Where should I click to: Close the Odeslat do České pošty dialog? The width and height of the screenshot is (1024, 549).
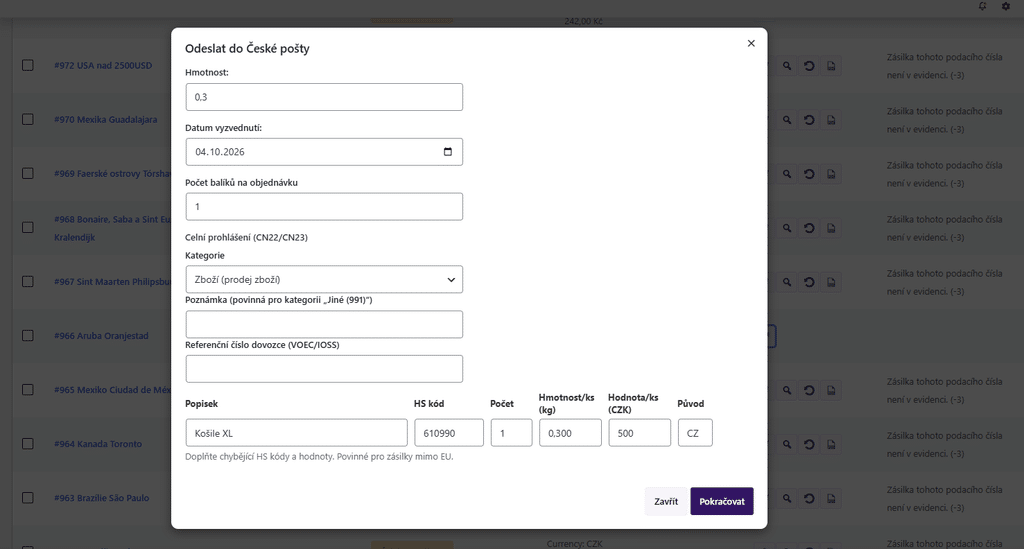[x=751, y=43]
